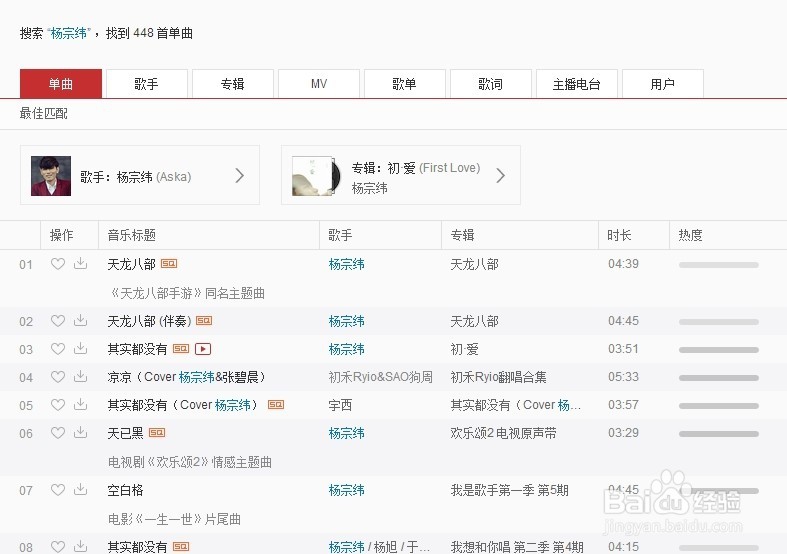Viewport: 787px width, 554px height.
Task: Open the 歌词 tab
Action: (x=491, y=84)
